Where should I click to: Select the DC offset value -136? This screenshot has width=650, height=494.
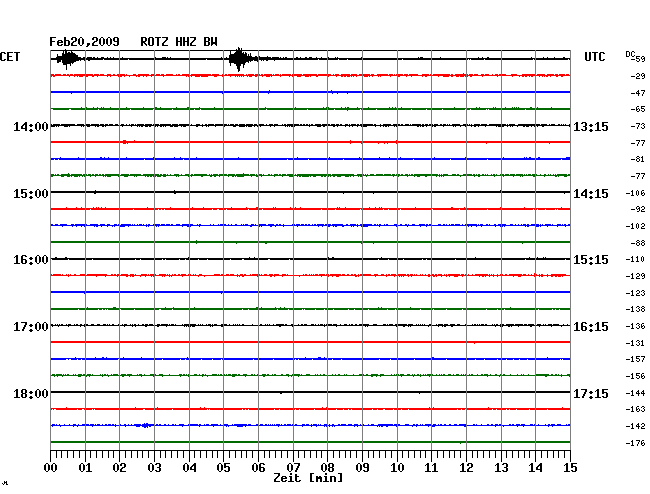point(635,326)
